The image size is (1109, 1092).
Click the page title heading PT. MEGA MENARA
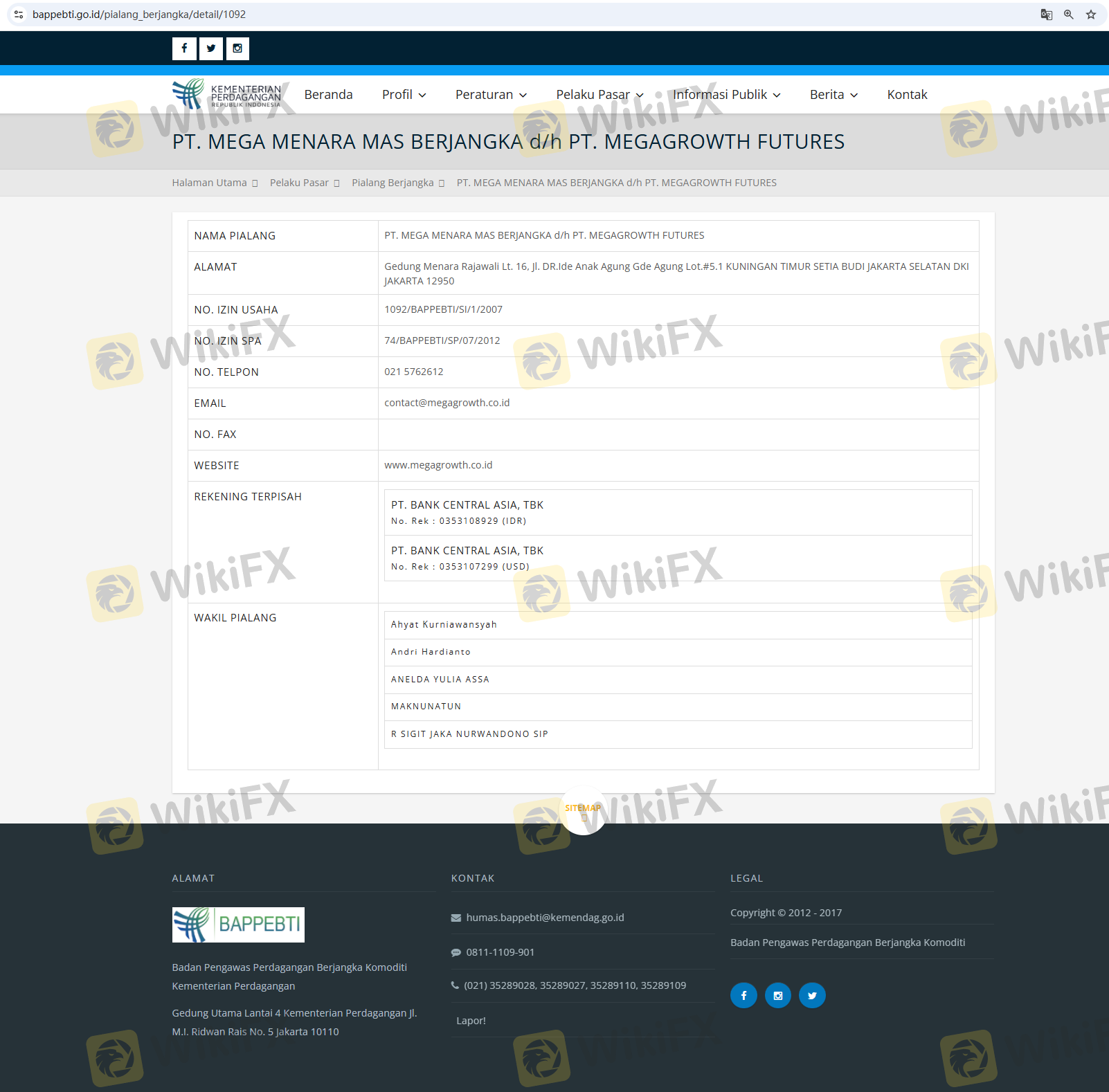(x=509, y=142)
